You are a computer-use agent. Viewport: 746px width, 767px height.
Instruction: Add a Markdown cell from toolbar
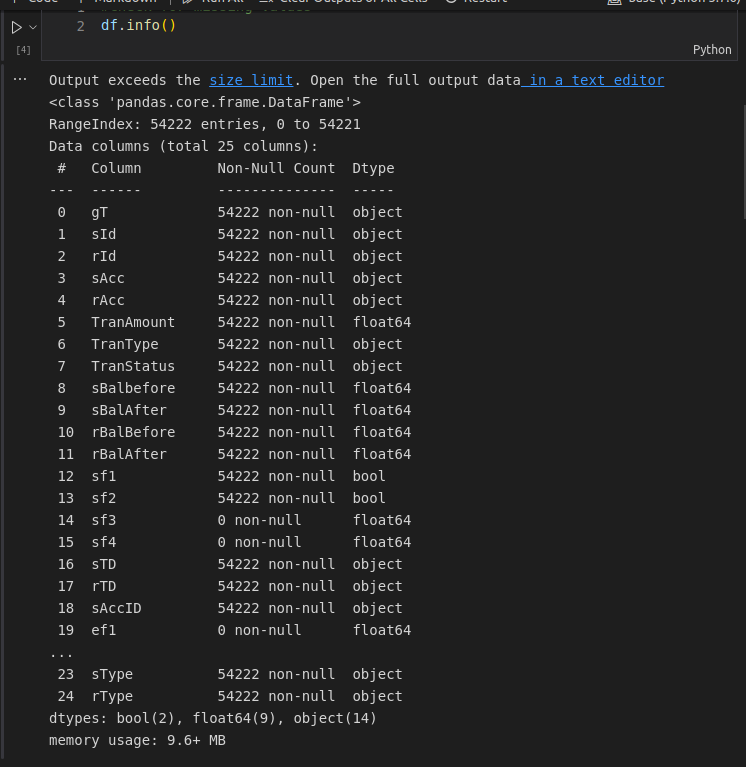[x=118, y=2]
